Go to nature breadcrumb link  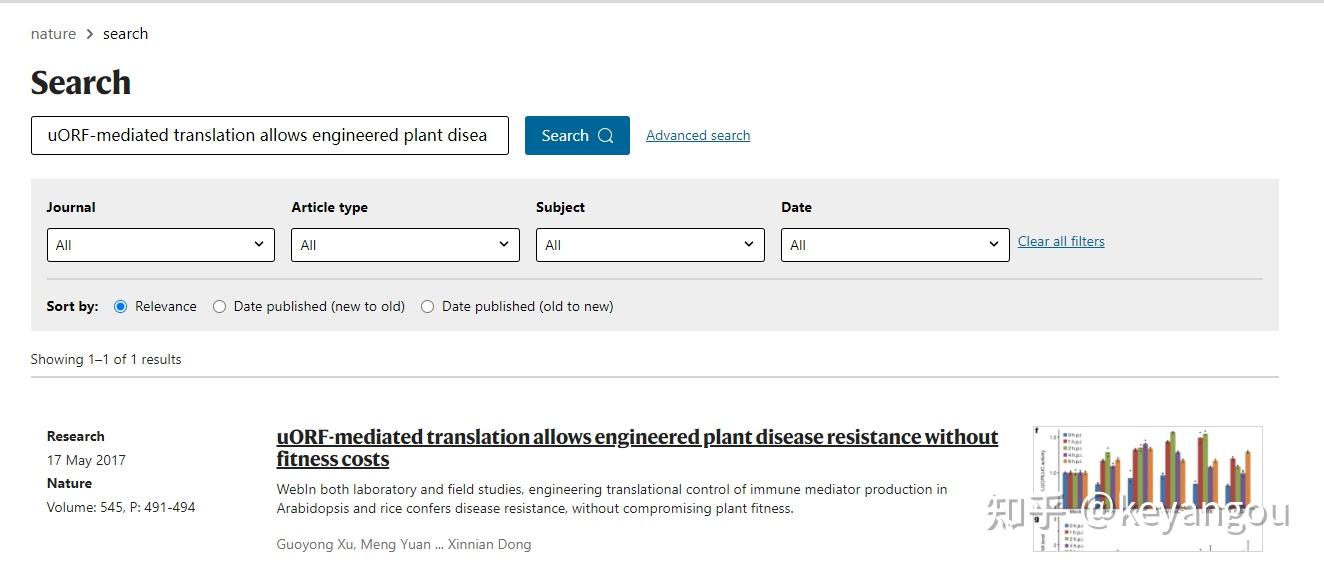point(53,34)
